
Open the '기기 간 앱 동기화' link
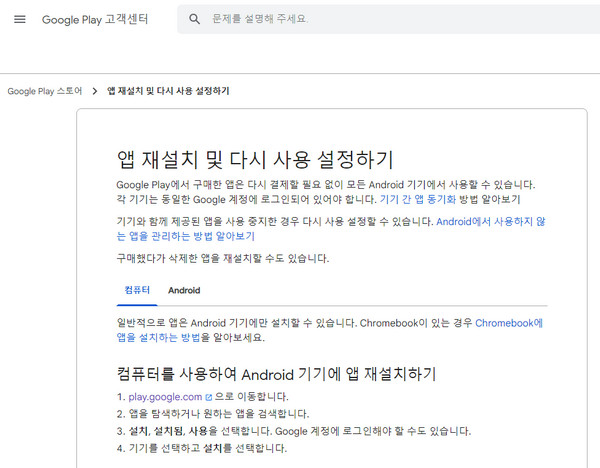[x=417, y=199]
